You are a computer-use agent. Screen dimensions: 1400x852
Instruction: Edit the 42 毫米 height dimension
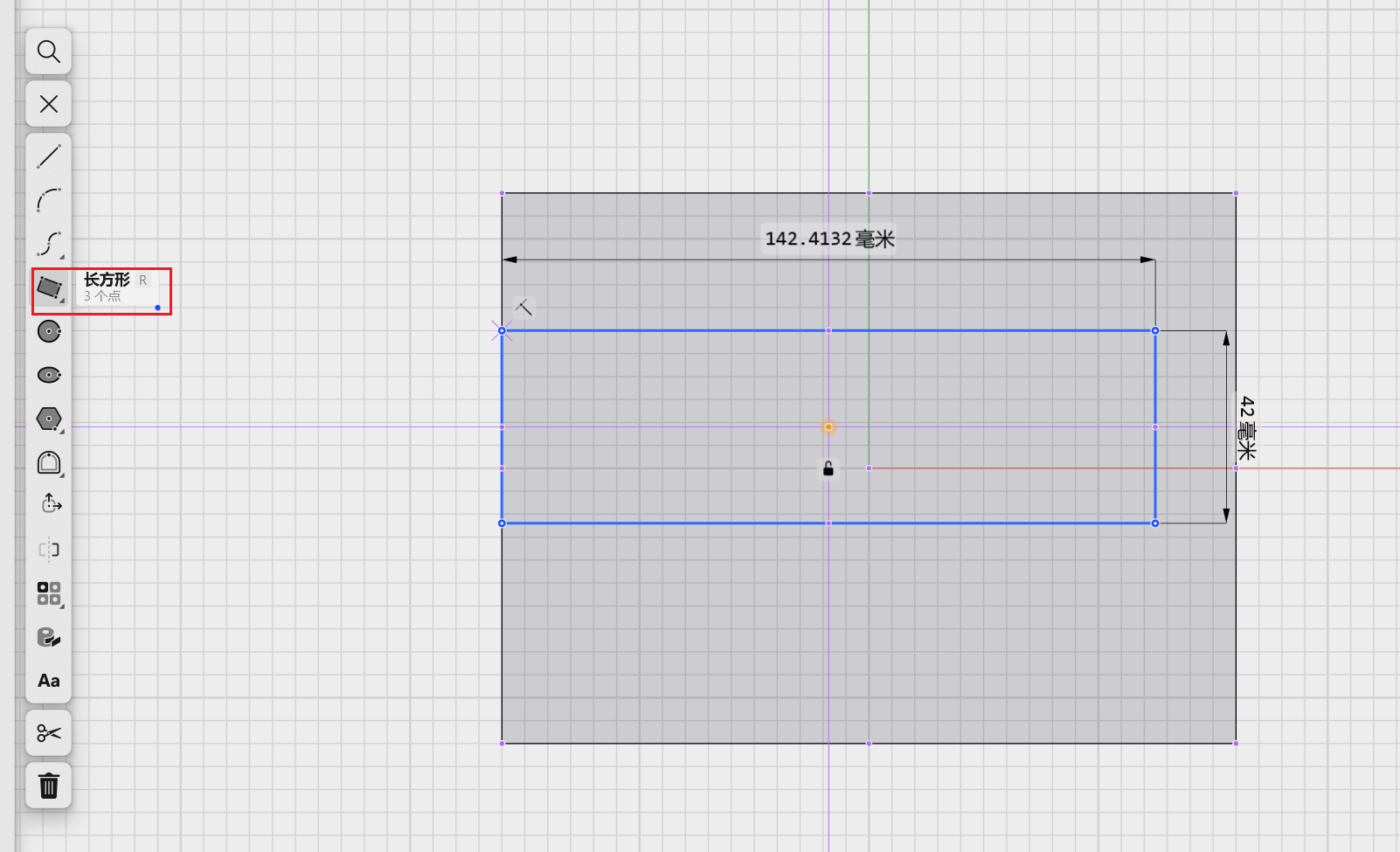click(1246, 428)
